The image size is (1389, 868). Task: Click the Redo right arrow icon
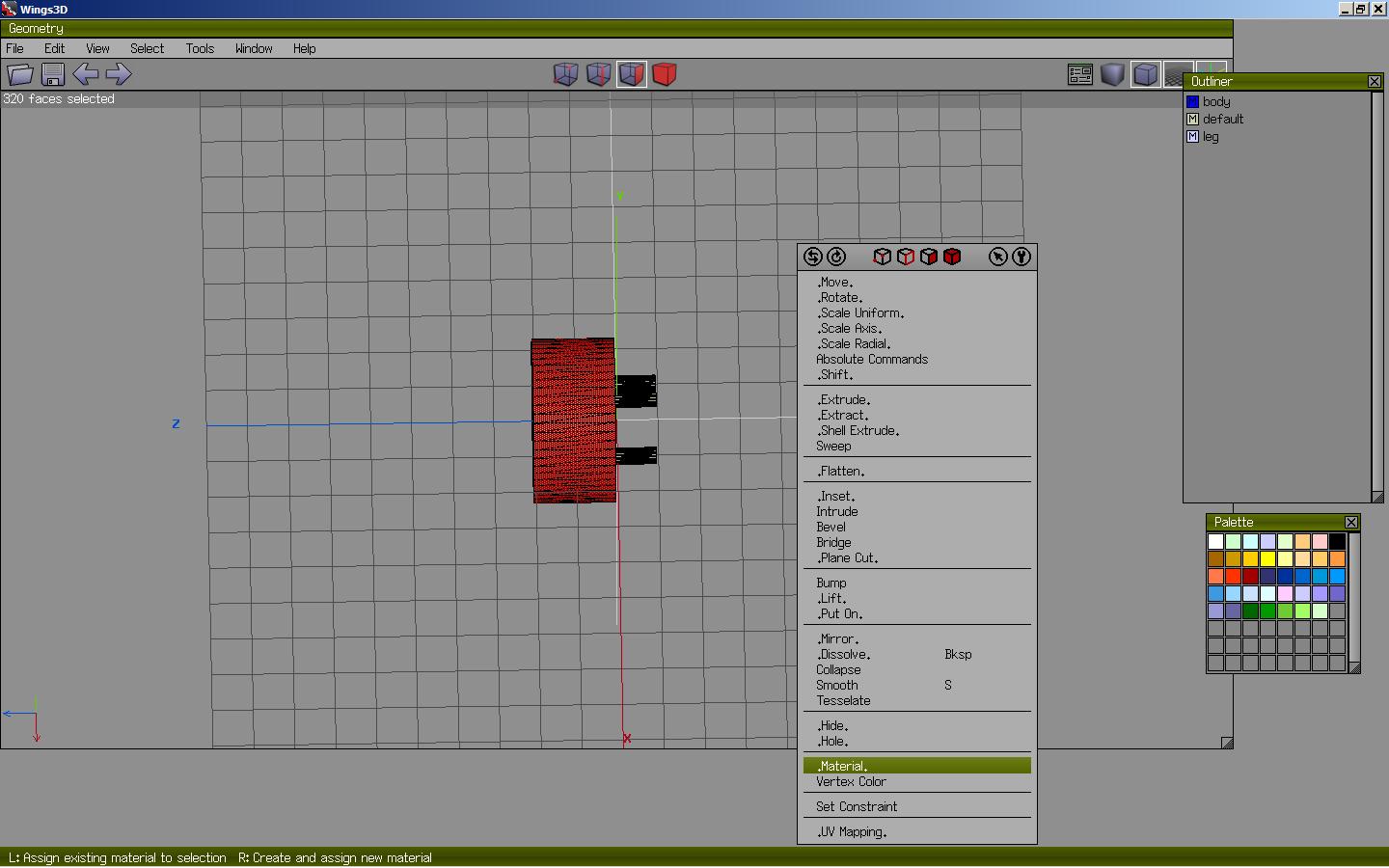[x=118, y=74]
